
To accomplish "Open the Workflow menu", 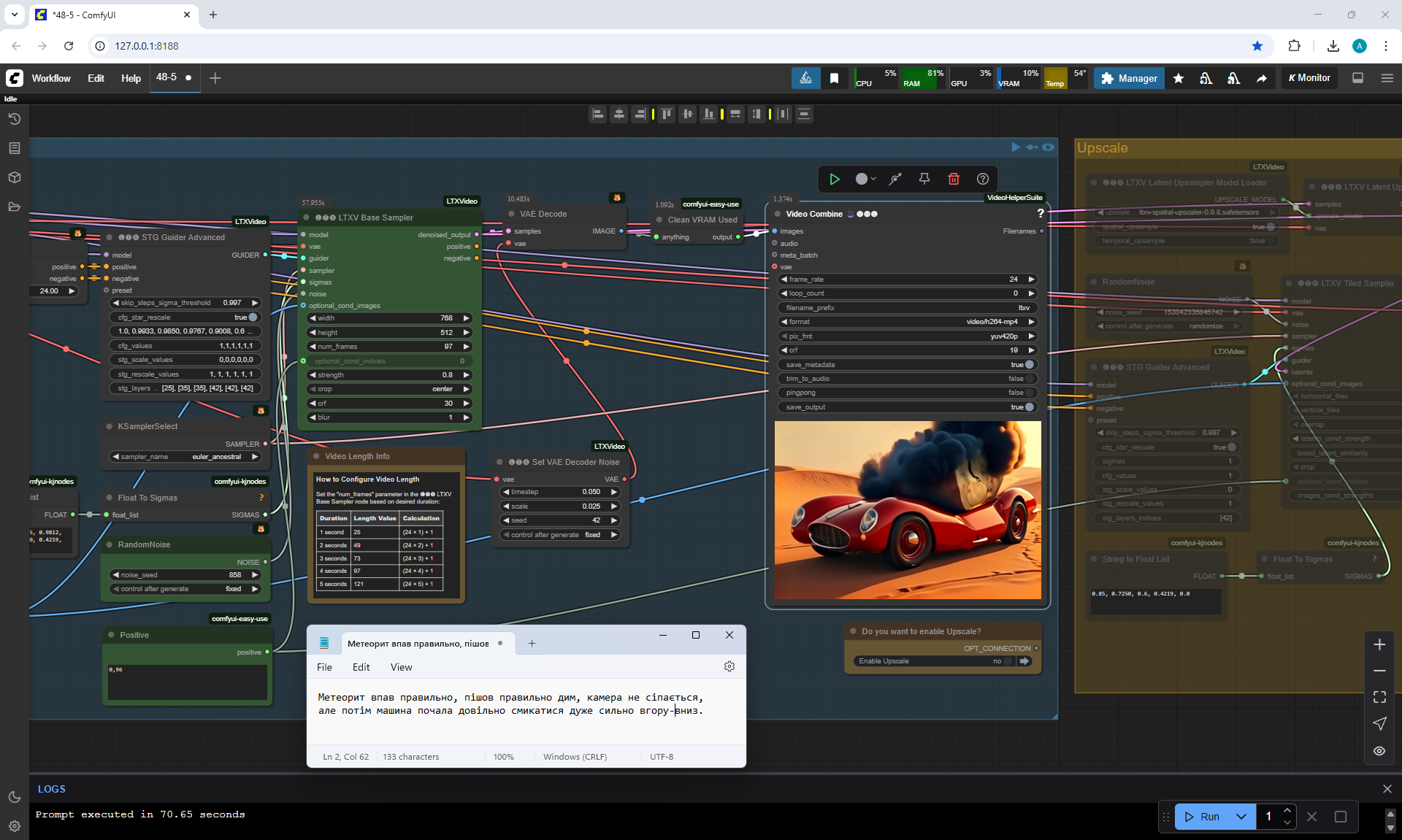I will pos(51,78).
